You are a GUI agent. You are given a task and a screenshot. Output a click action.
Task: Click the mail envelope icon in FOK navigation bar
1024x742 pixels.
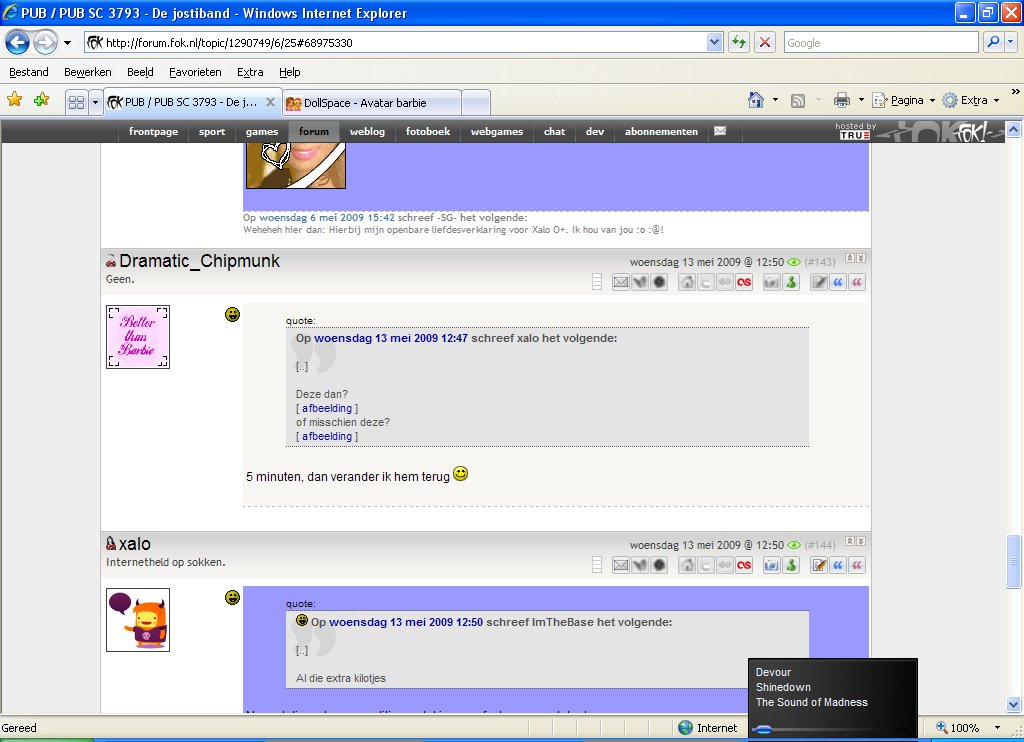(x=720, y=132)
